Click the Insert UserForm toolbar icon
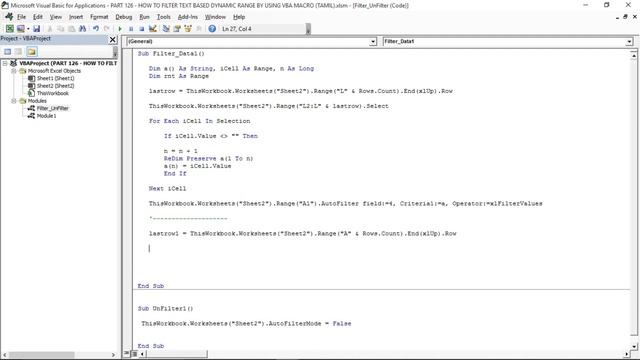 (x=20, y=29)
